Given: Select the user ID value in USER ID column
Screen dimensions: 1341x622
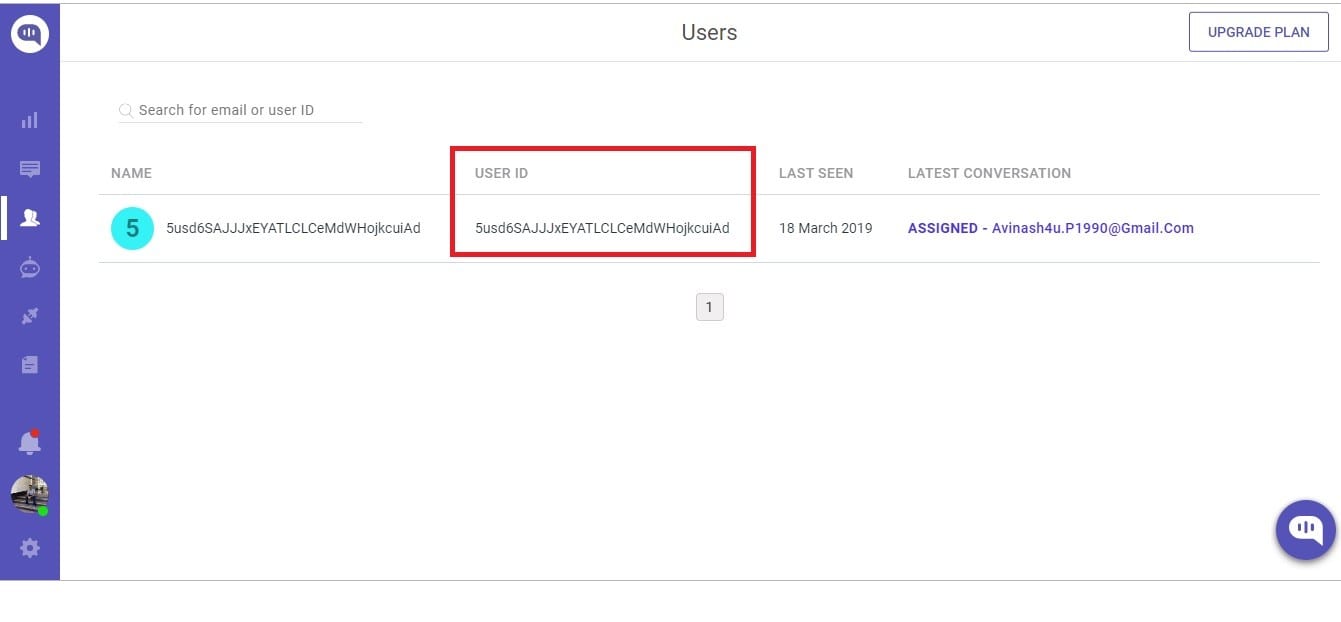Looking at the screenshot, I should [x=602, y=228].
